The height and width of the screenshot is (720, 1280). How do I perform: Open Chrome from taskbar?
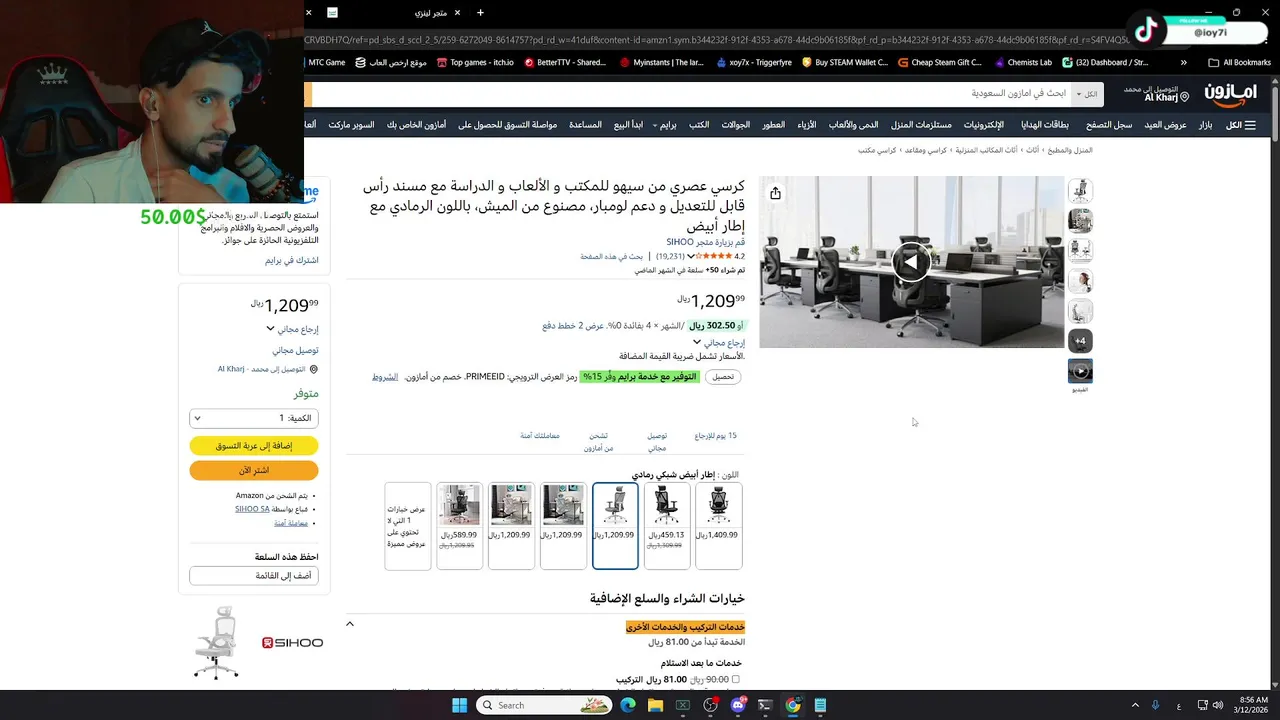(792, 705)
